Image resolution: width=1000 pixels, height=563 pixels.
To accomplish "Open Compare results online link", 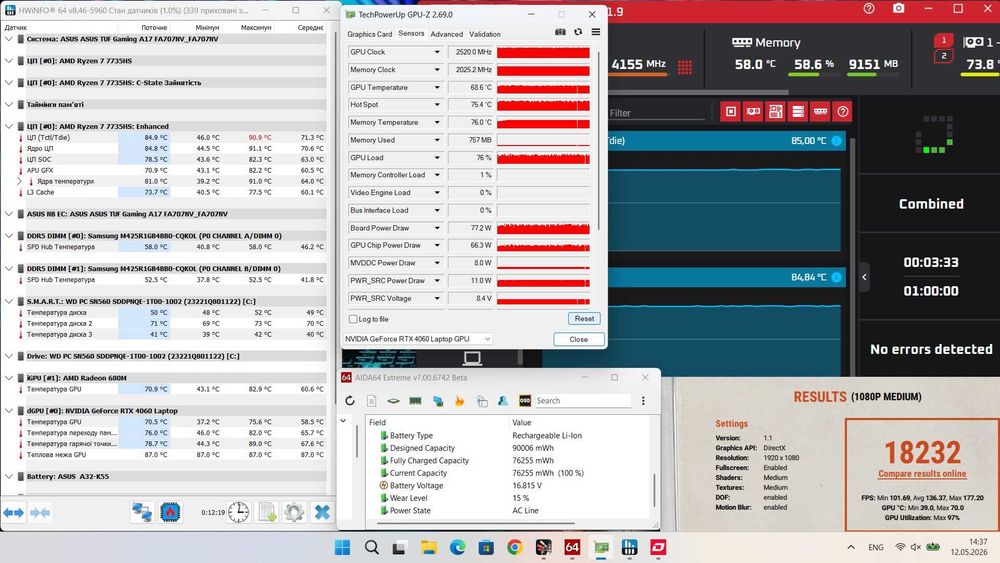I will pos(922,474).
